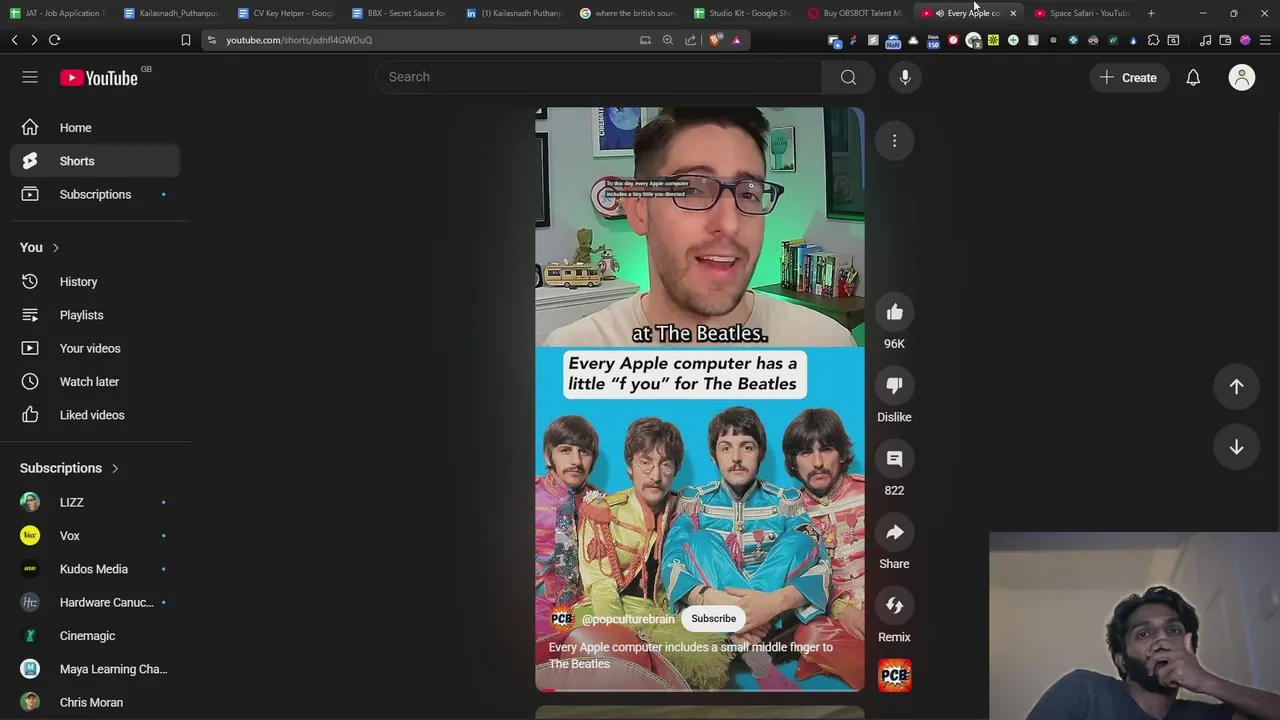Open a new browser tab

[x=1151, y=13]
